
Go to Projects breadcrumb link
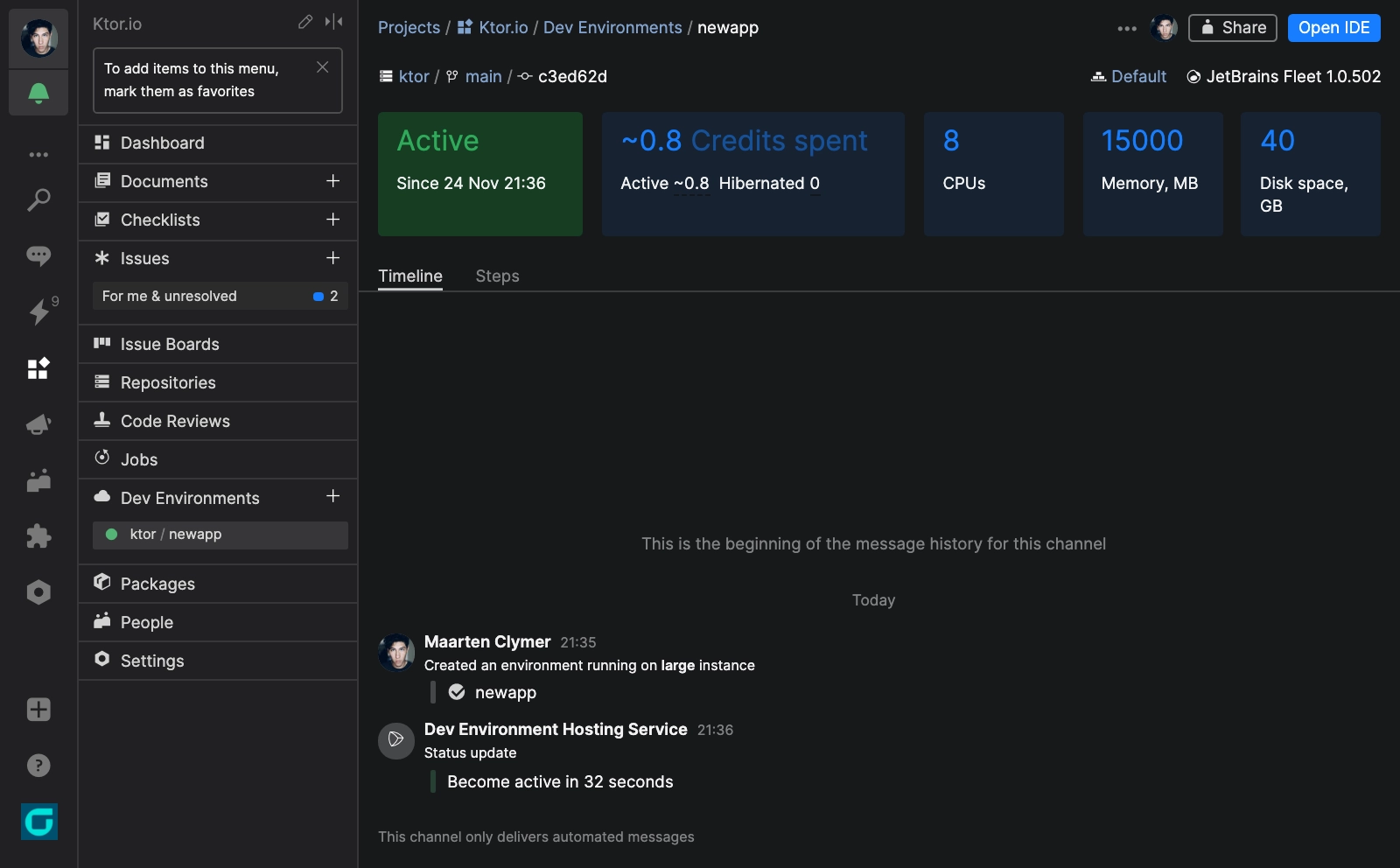(x=409, y=28)
